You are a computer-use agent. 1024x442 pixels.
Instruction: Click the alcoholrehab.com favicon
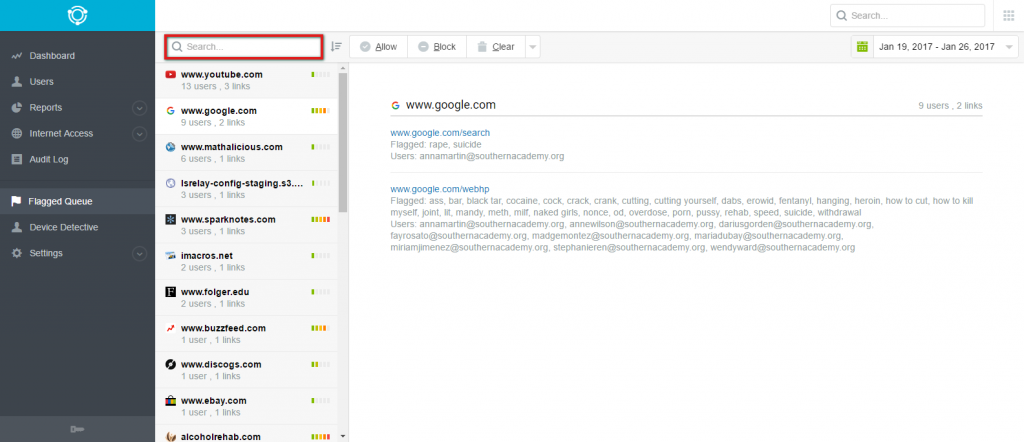[170, 436]
